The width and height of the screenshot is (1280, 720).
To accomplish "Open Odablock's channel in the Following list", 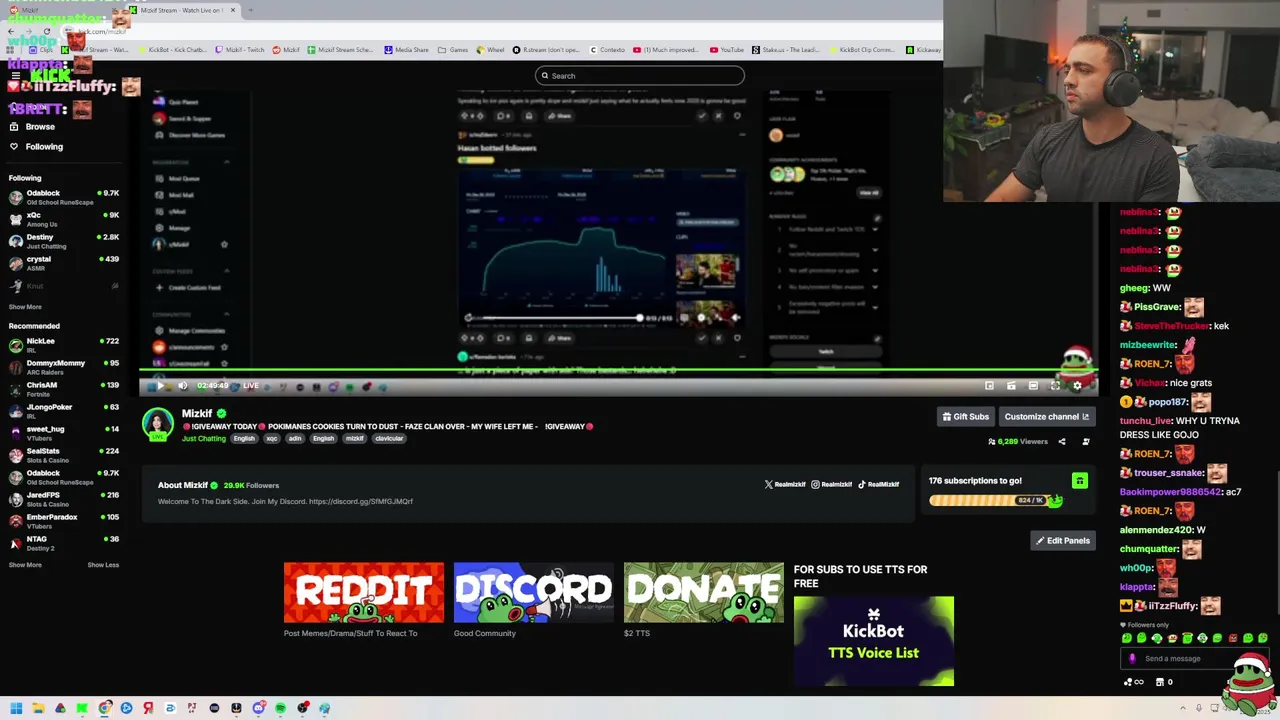I will (63, 197).
